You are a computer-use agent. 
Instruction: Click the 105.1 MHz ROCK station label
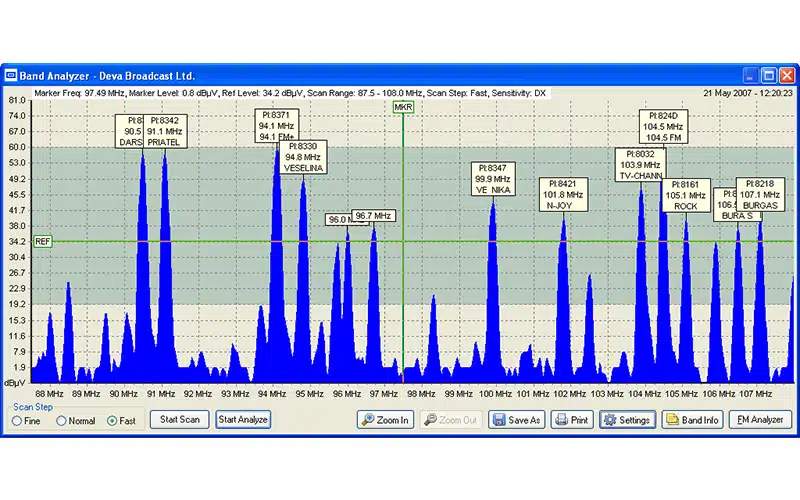tap(686, 195)
